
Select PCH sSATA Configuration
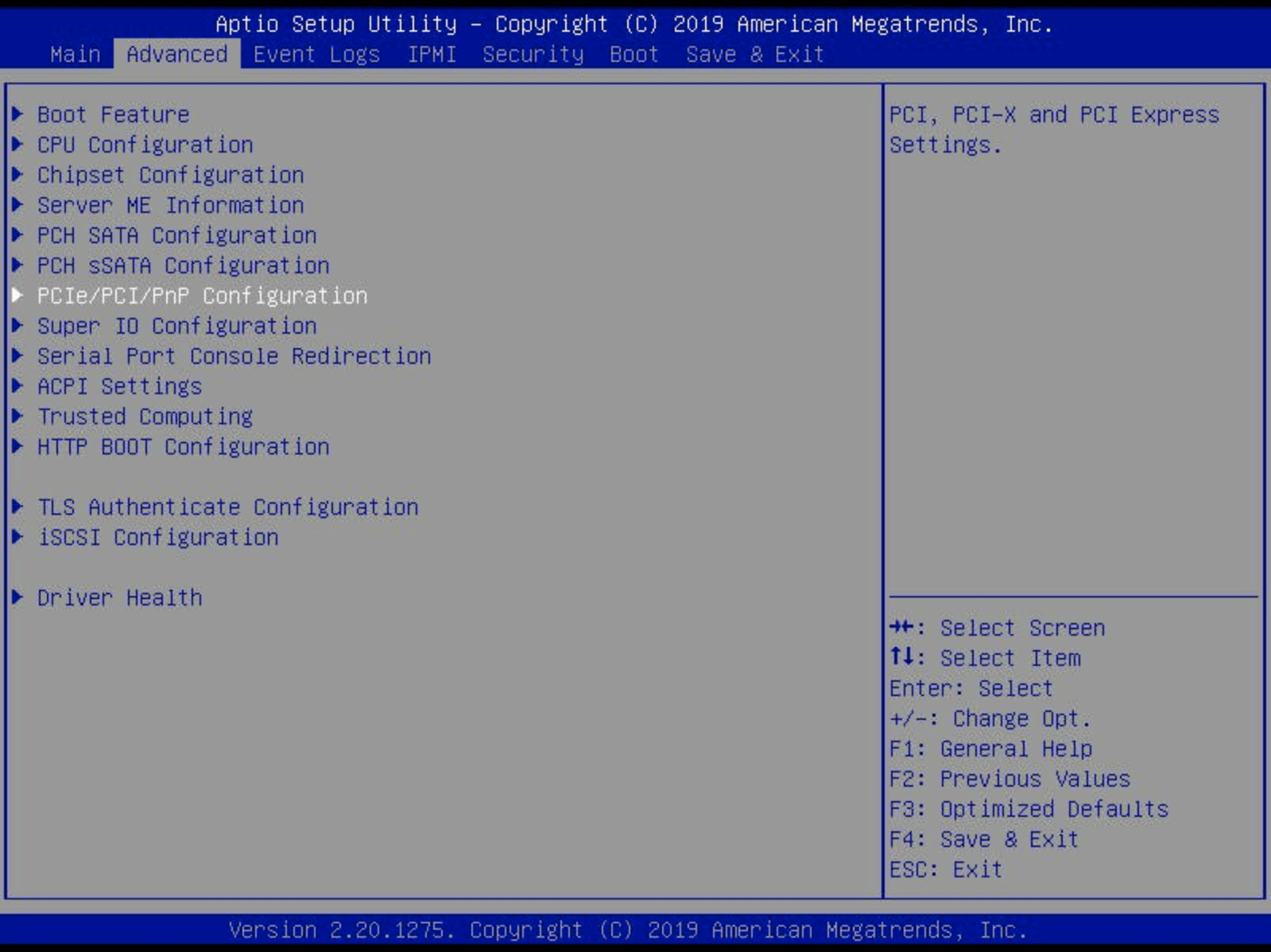(x=183, y=265)
